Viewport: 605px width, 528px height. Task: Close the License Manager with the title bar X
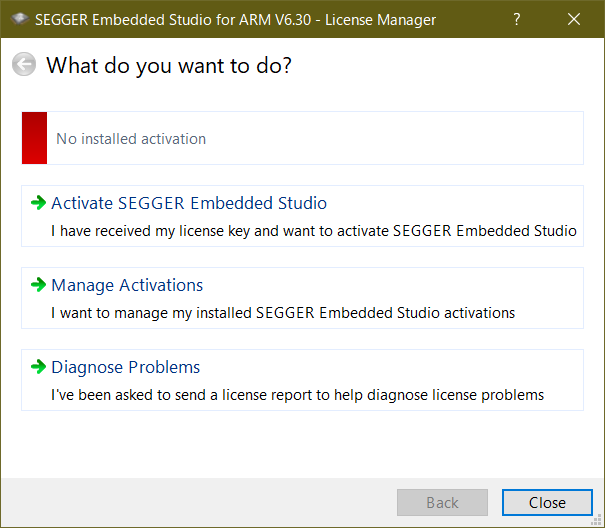[x=574, y=19]
